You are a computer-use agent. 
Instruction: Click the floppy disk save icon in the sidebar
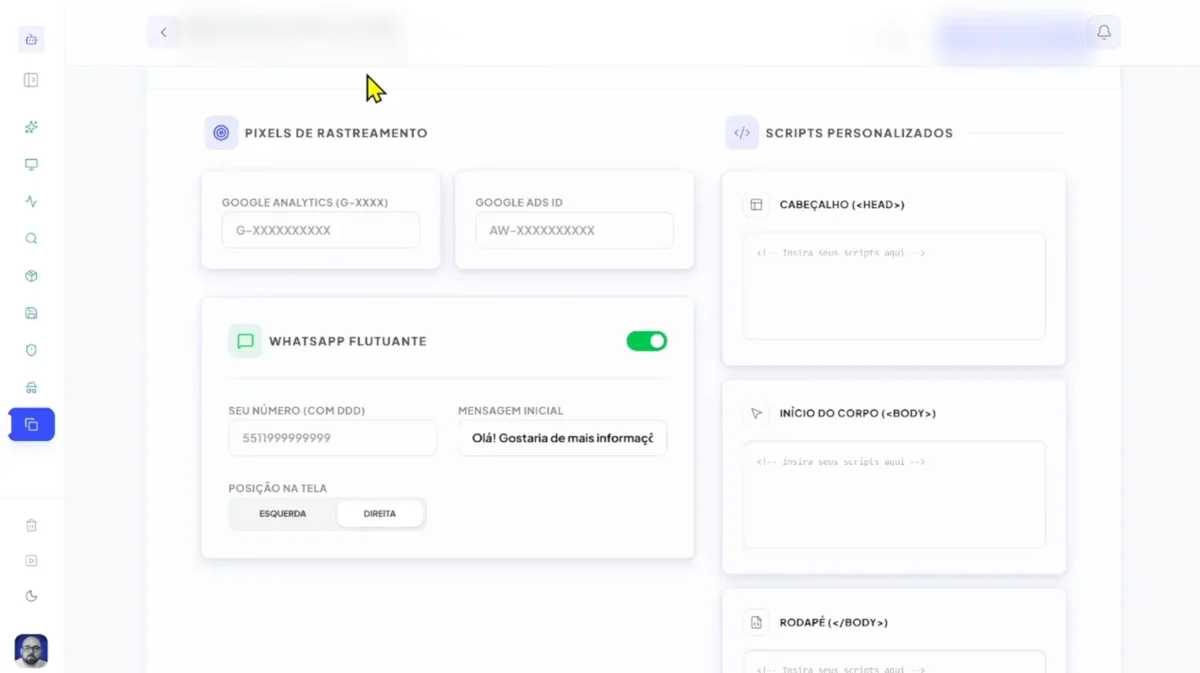(31, 313)
